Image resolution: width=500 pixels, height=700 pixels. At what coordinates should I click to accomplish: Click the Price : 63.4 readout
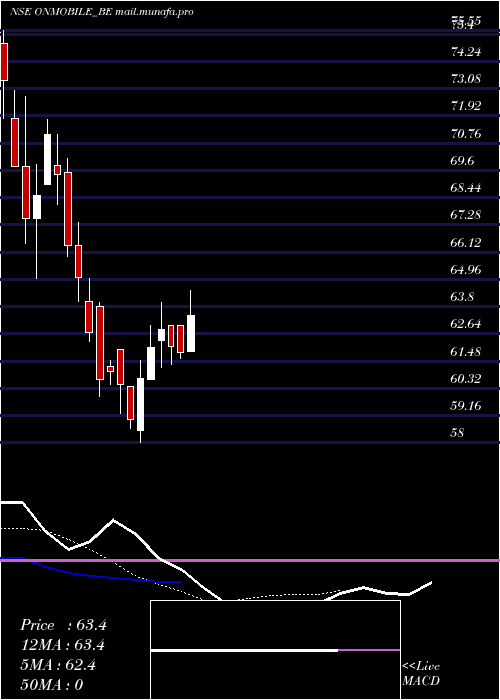pos(63,625)
